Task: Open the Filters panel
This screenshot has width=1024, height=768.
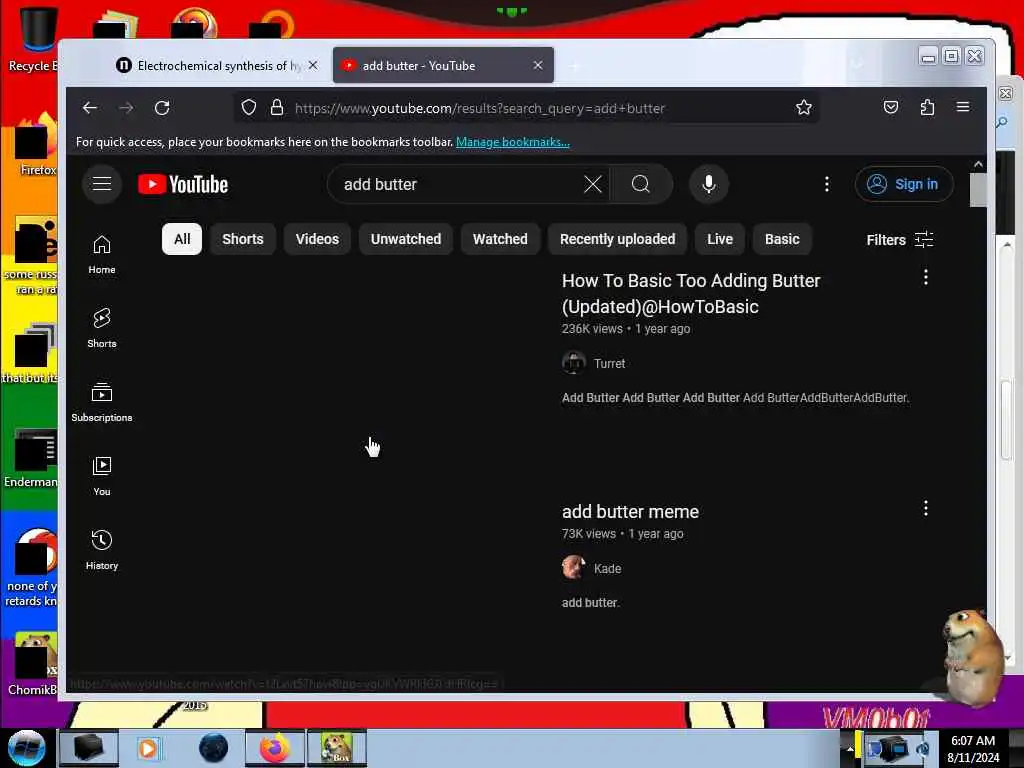Action: coord(900,240)
